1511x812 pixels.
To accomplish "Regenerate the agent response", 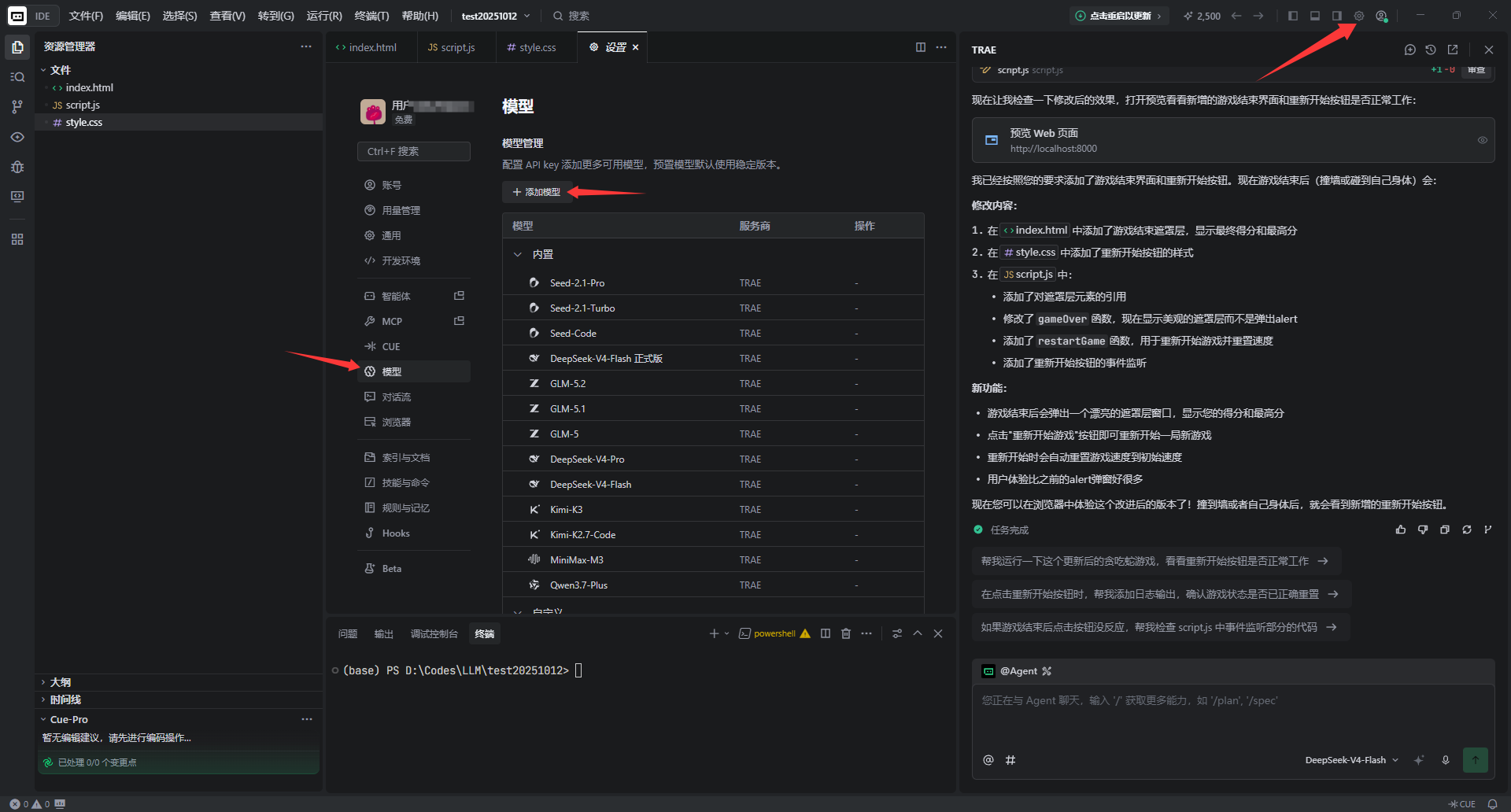I will click(1467, 530).
